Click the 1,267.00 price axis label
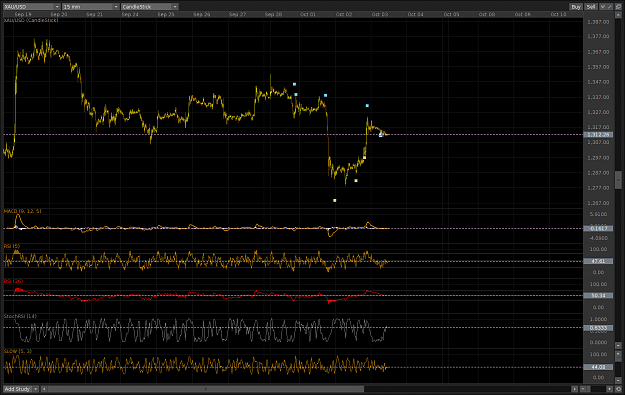 tap(598, 203)
